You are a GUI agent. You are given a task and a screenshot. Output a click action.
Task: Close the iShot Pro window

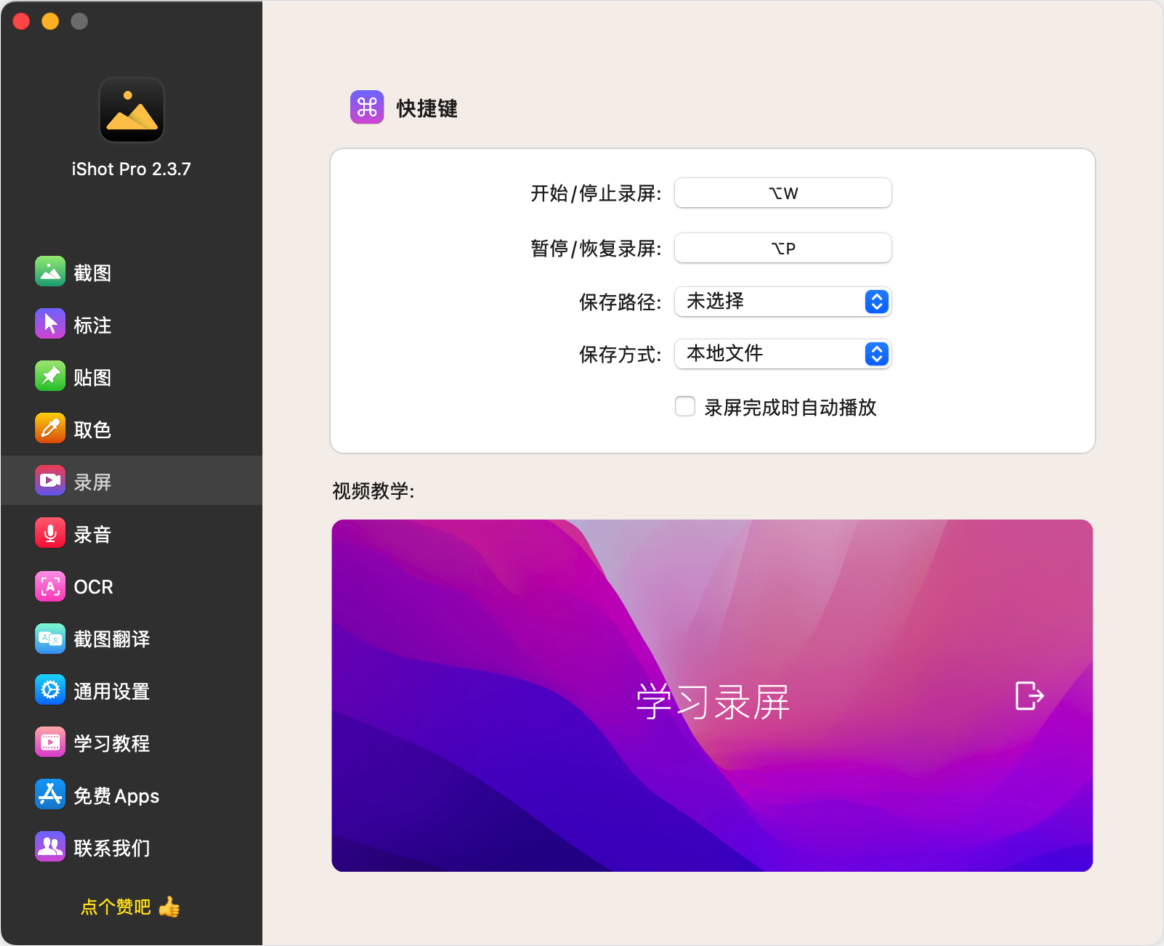[21, 21]
